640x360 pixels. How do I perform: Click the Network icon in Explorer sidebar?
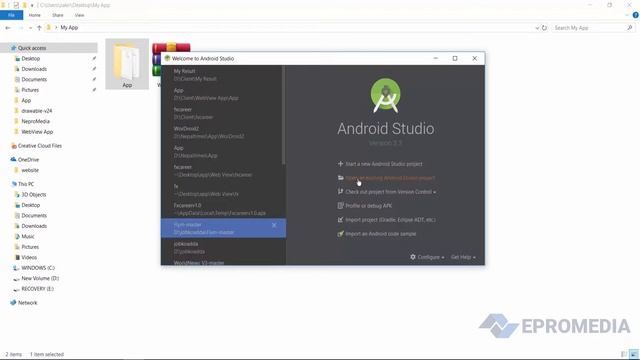(13, 302)
